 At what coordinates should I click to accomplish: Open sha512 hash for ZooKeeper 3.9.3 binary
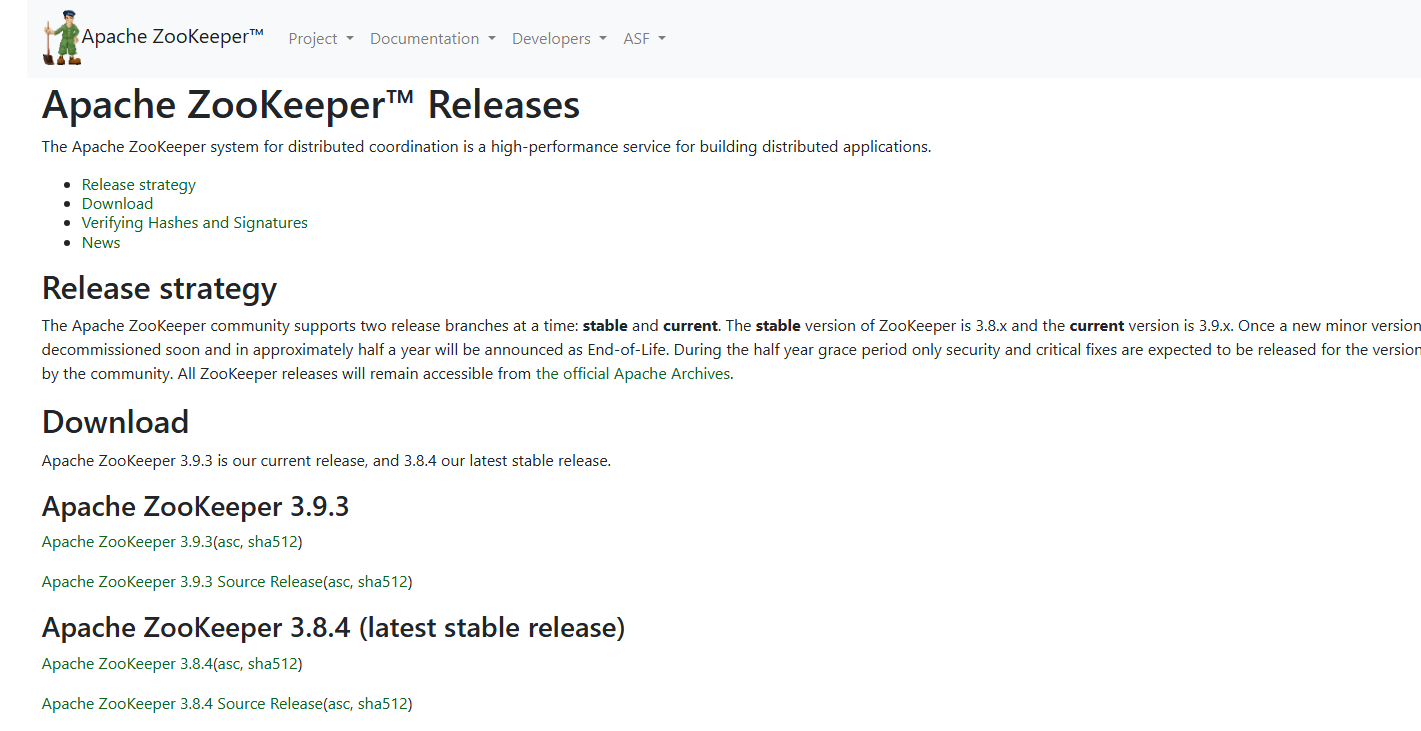click(273, 542)
